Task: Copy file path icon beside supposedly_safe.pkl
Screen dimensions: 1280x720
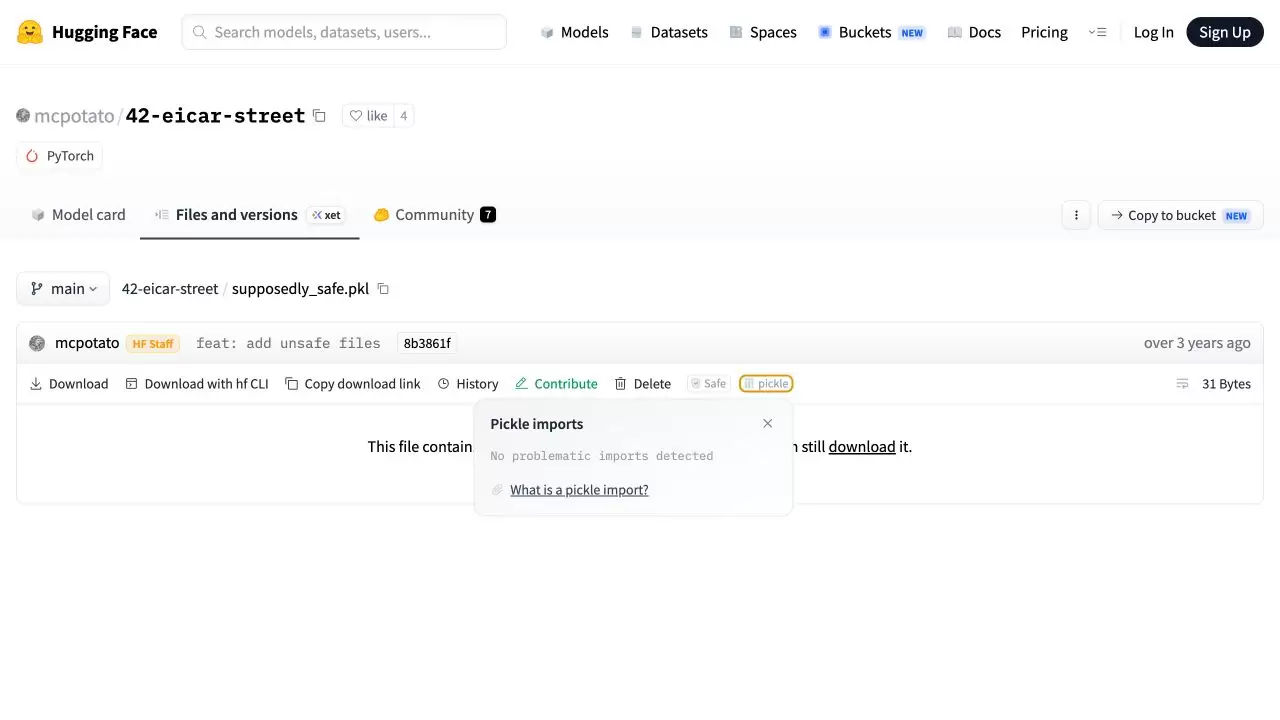Action: [x=383, y=289]
